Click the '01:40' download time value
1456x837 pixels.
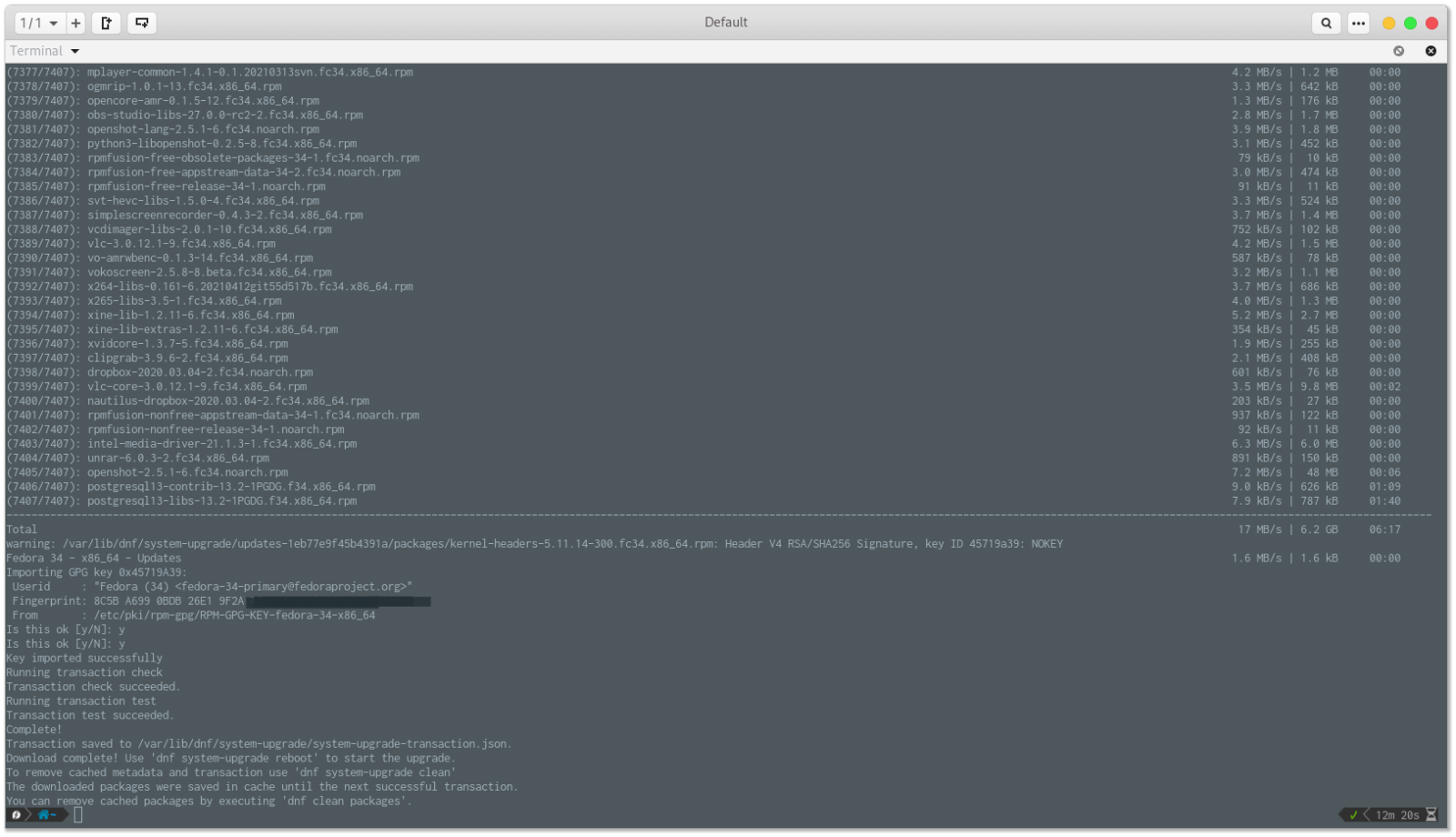click(x=1385, y=501)
